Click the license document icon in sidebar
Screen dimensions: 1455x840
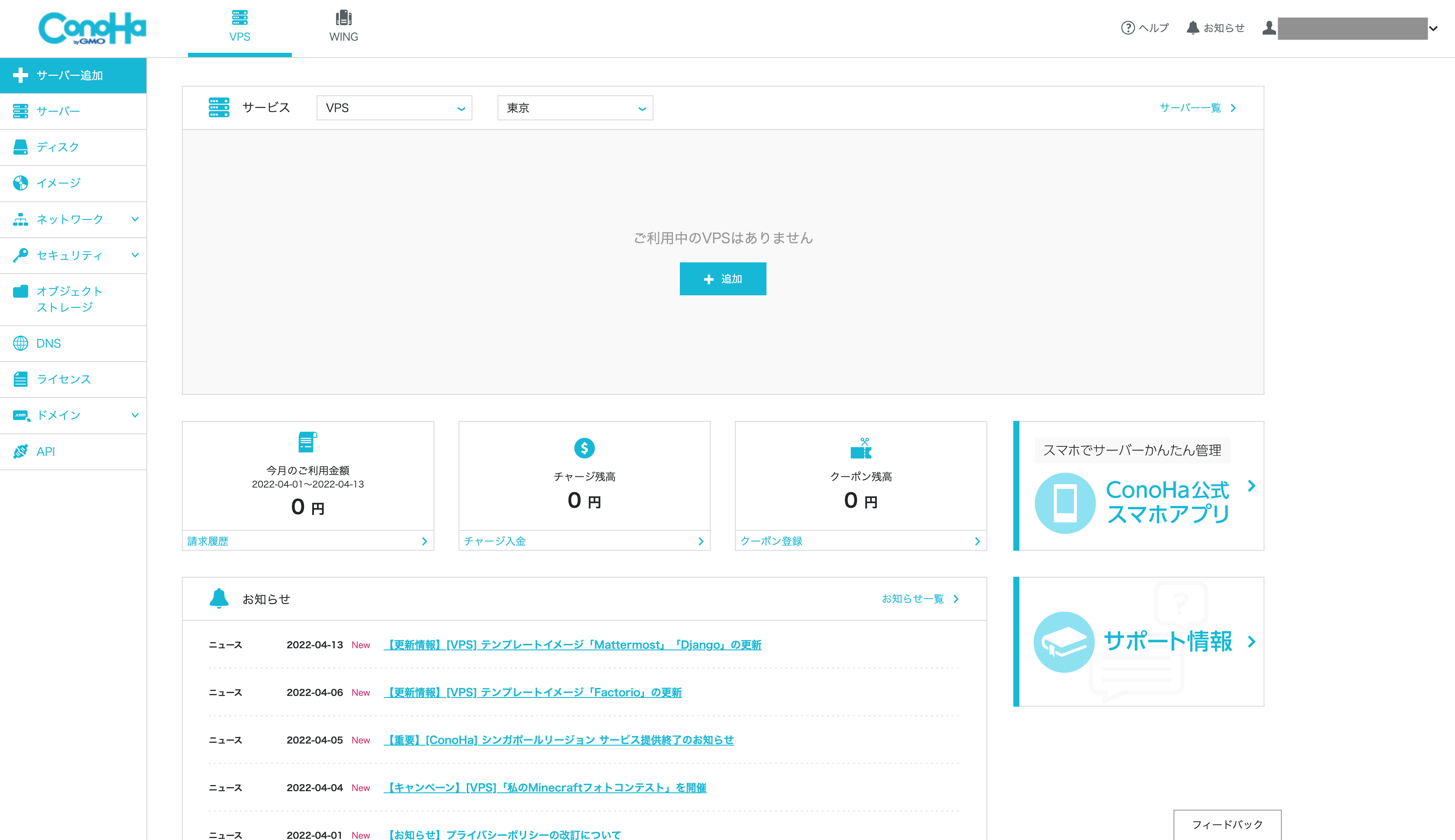[x=20, y=379]
